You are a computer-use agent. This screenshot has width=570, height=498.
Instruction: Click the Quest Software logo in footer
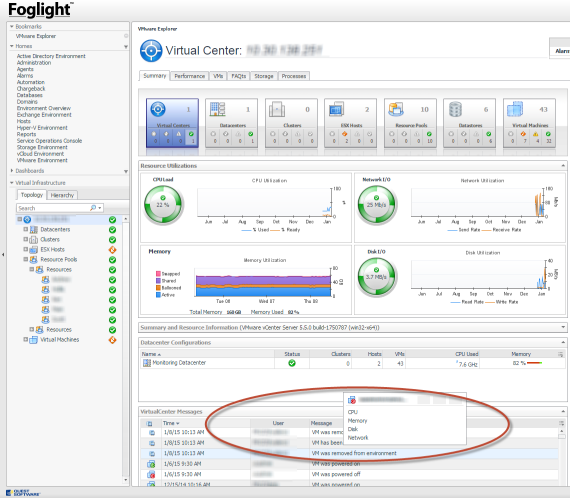click(23, 493)
